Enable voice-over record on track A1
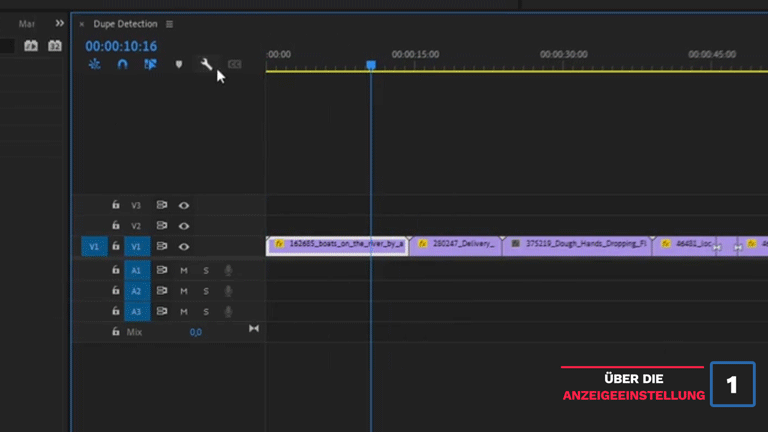Viewport: 768px width, 432px height. tap(228, 270)
